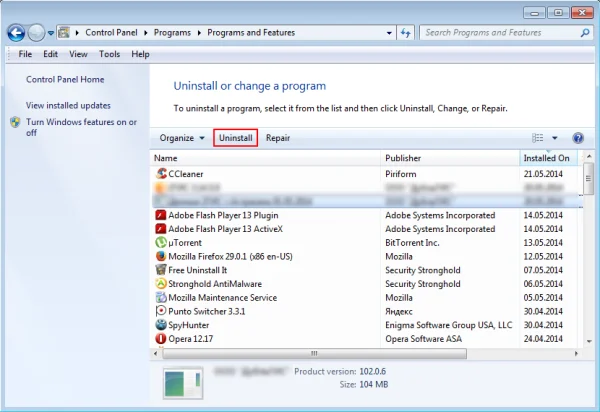Select the µTorrent icon in the list
600x412 pixels.
pyautogui.click(x=161, y=243)
